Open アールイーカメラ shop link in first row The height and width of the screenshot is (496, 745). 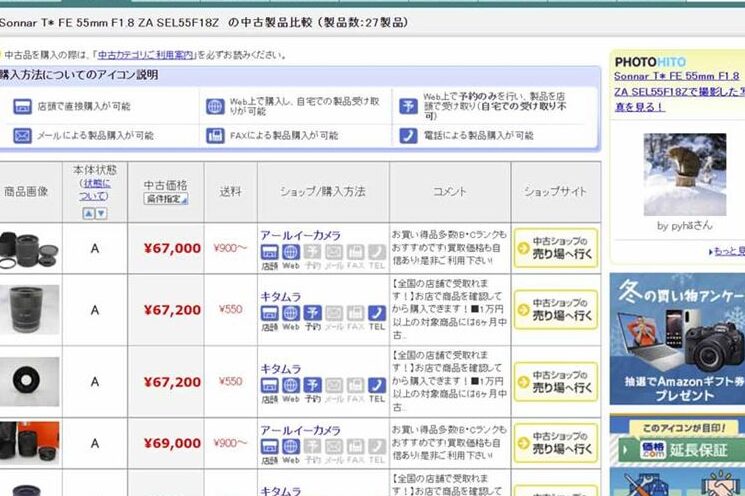[300, 235]
